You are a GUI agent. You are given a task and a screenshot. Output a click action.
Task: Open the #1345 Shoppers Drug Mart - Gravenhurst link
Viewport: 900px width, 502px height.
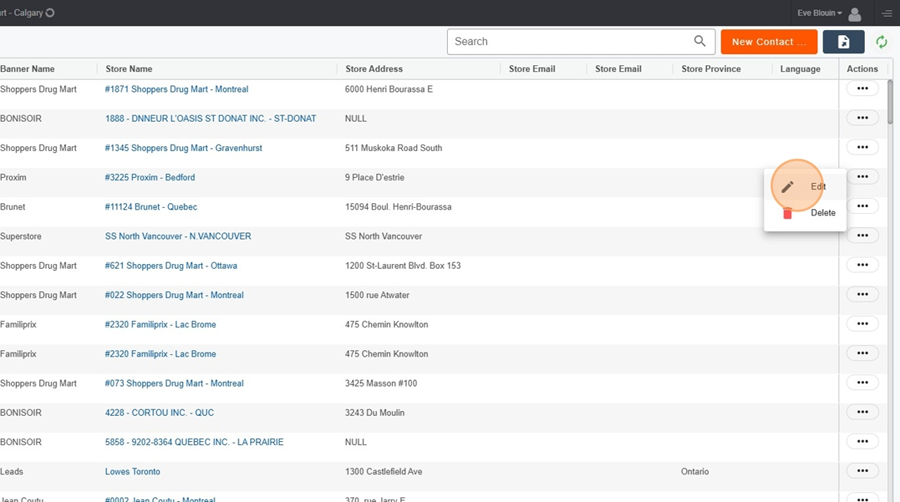point(183,147)
